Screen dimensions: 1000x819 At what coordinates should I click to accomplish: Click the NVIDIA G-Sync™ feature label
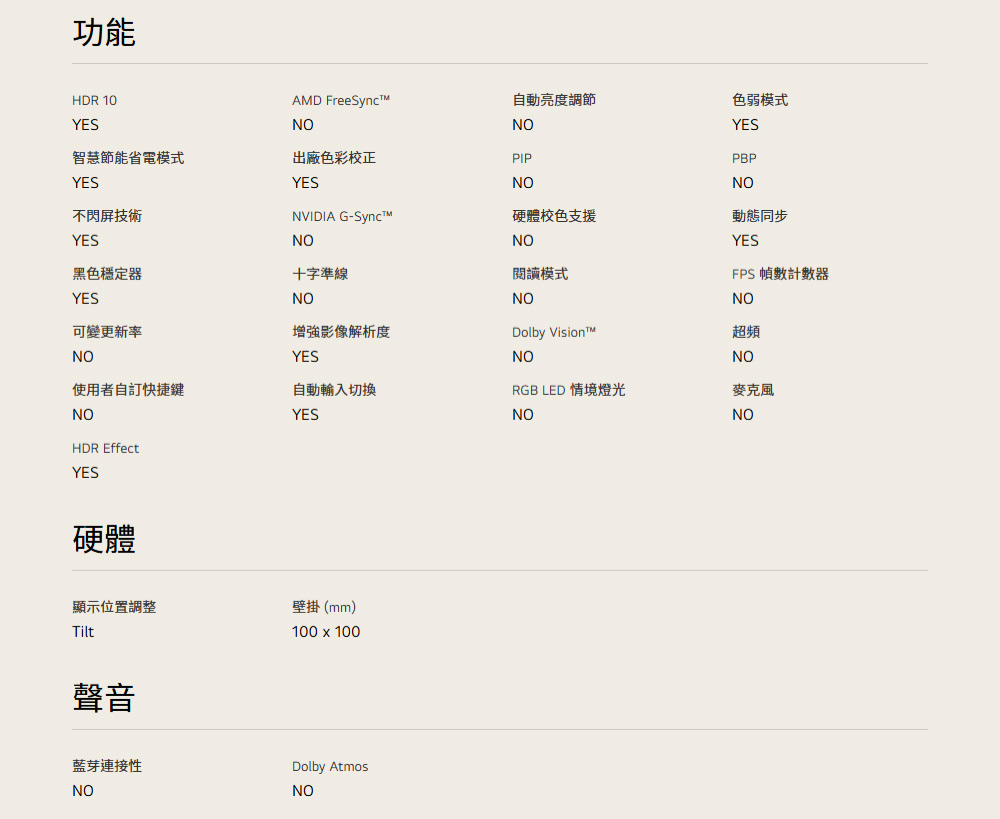tap(342, 216)
